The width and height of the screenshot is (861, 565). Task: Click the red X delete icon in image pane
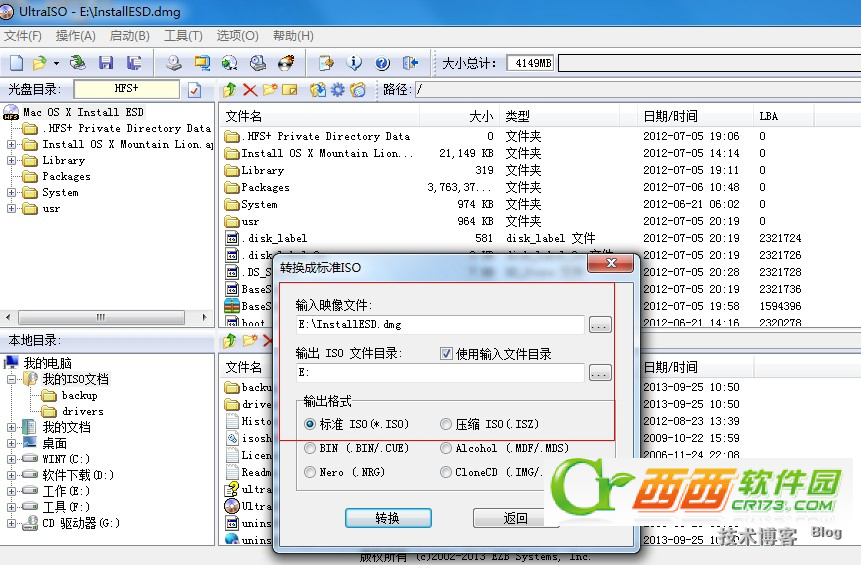250,89
